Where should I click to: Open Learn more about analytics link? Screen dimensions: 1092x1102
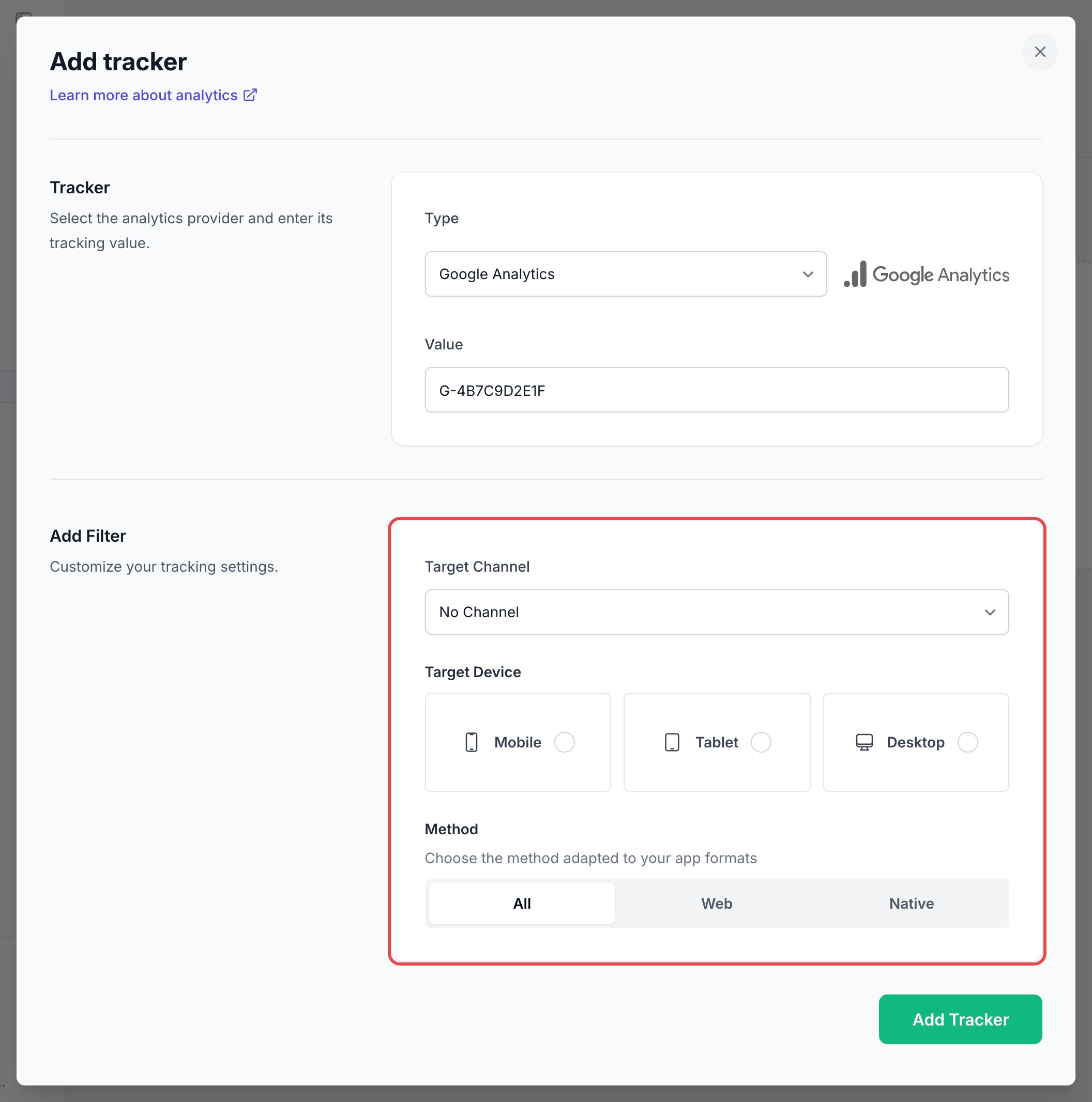pos(153,95)
